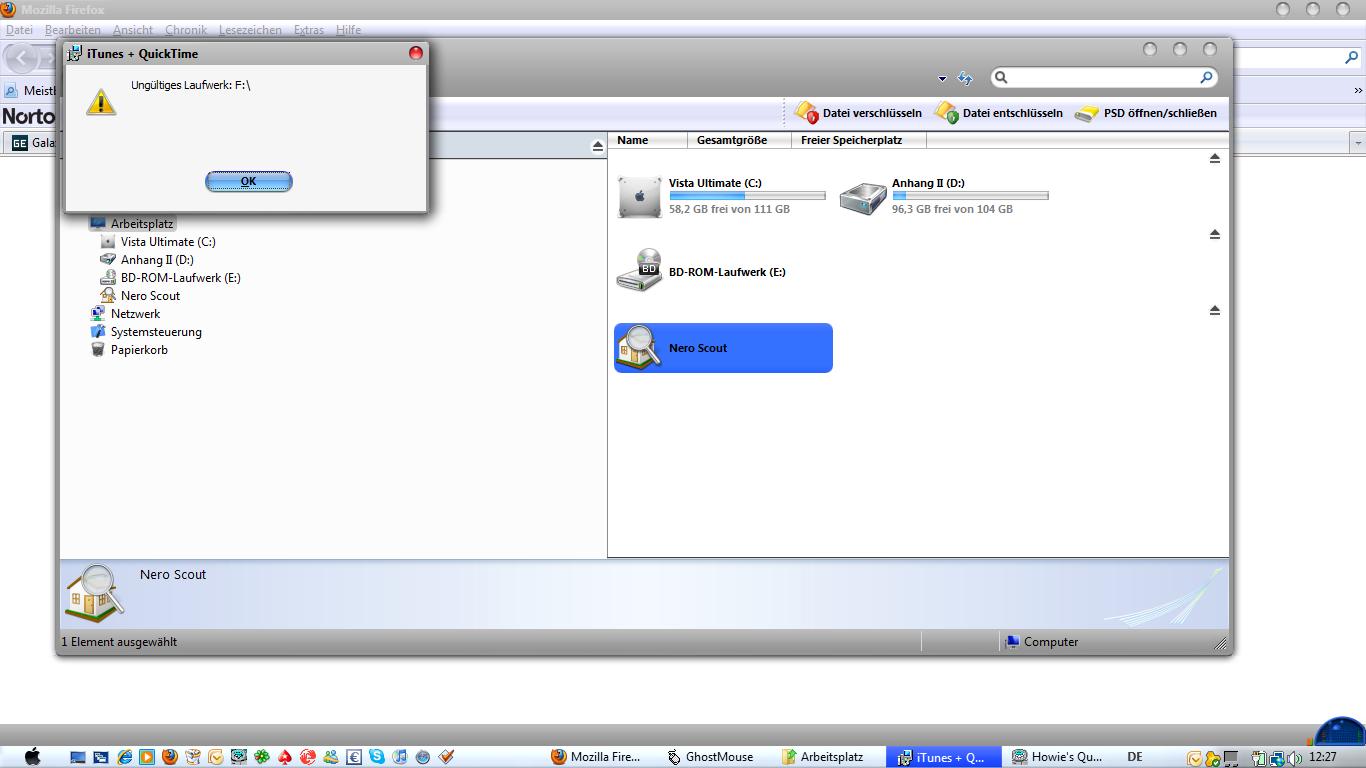Open Datei verschlüsseln in the toolbar
The image size is (1366, 768).
tap(858, 113)
